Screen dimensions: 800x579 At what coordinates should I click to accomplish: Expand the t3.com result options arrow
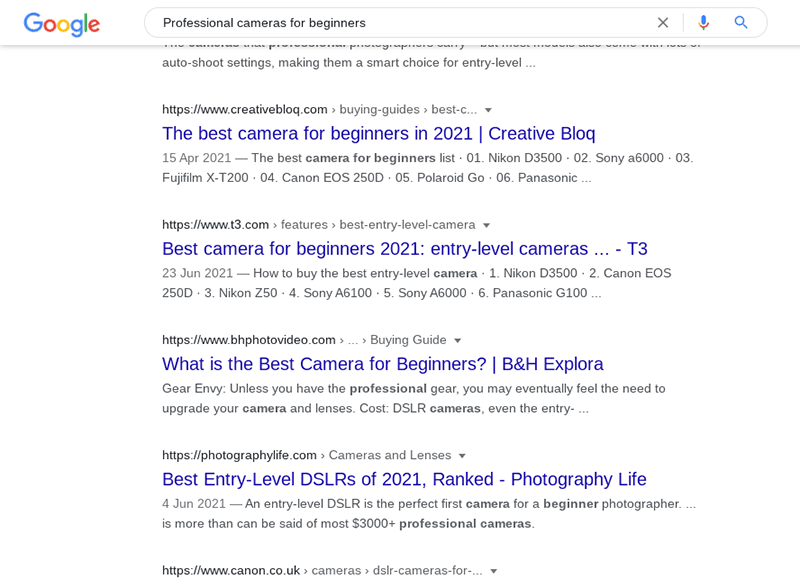pos(486,225)
